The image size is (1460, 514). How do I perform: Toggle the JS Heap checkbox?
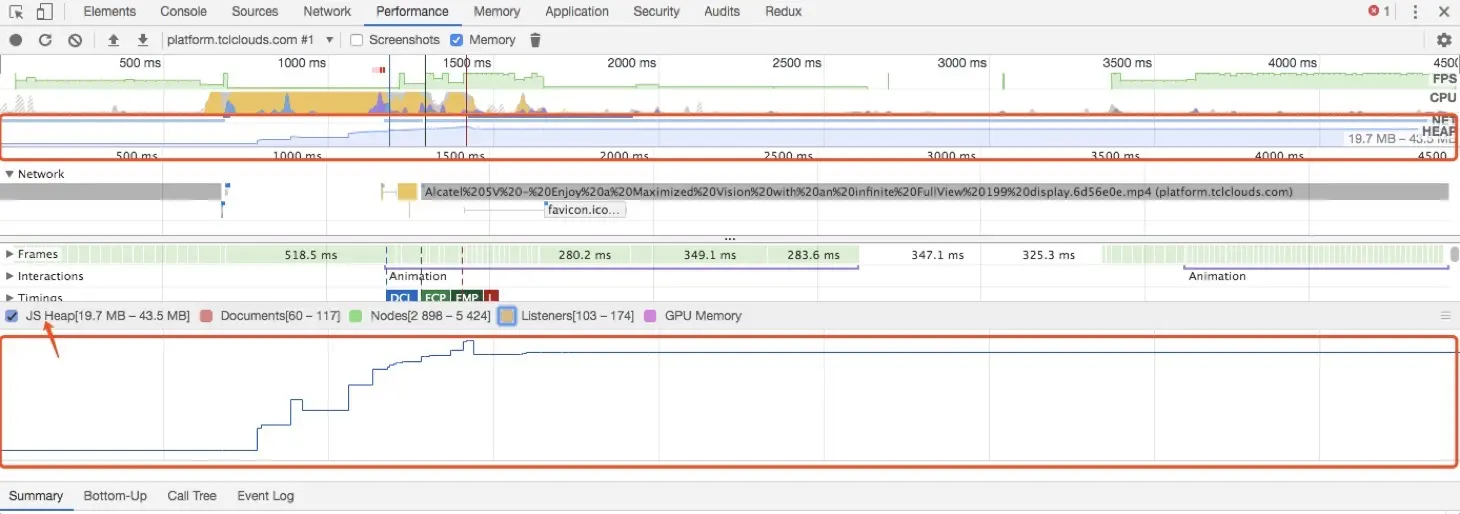[x=11, y=316]
